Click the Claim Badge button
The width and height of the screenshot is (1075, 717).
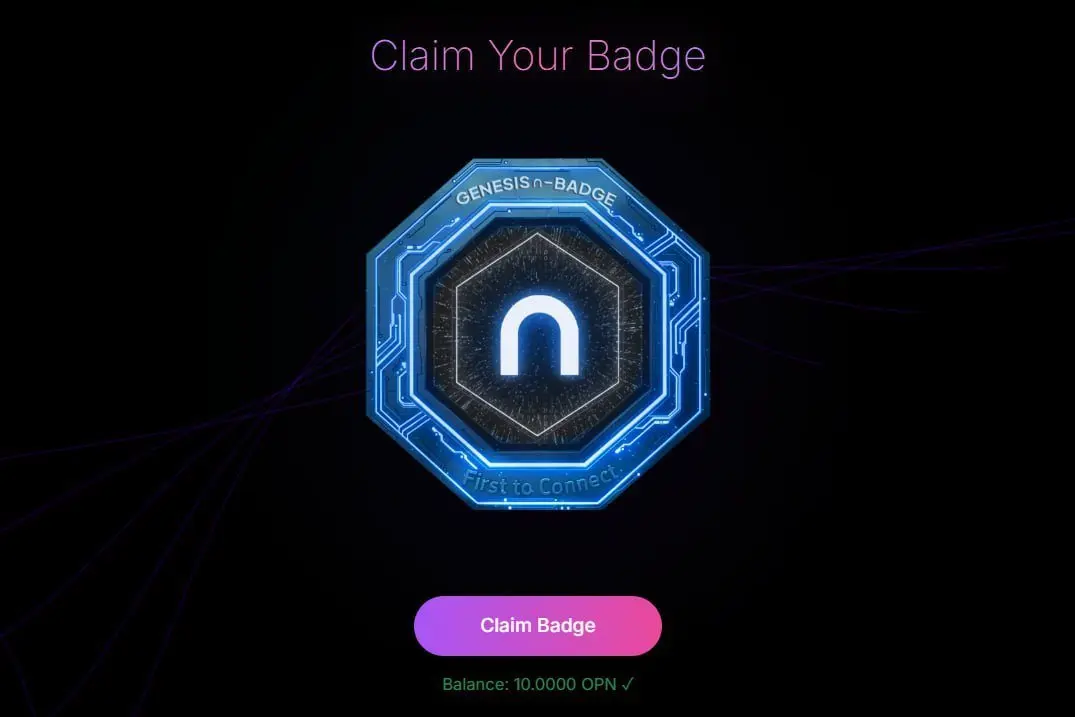click(x=538, y=625)
